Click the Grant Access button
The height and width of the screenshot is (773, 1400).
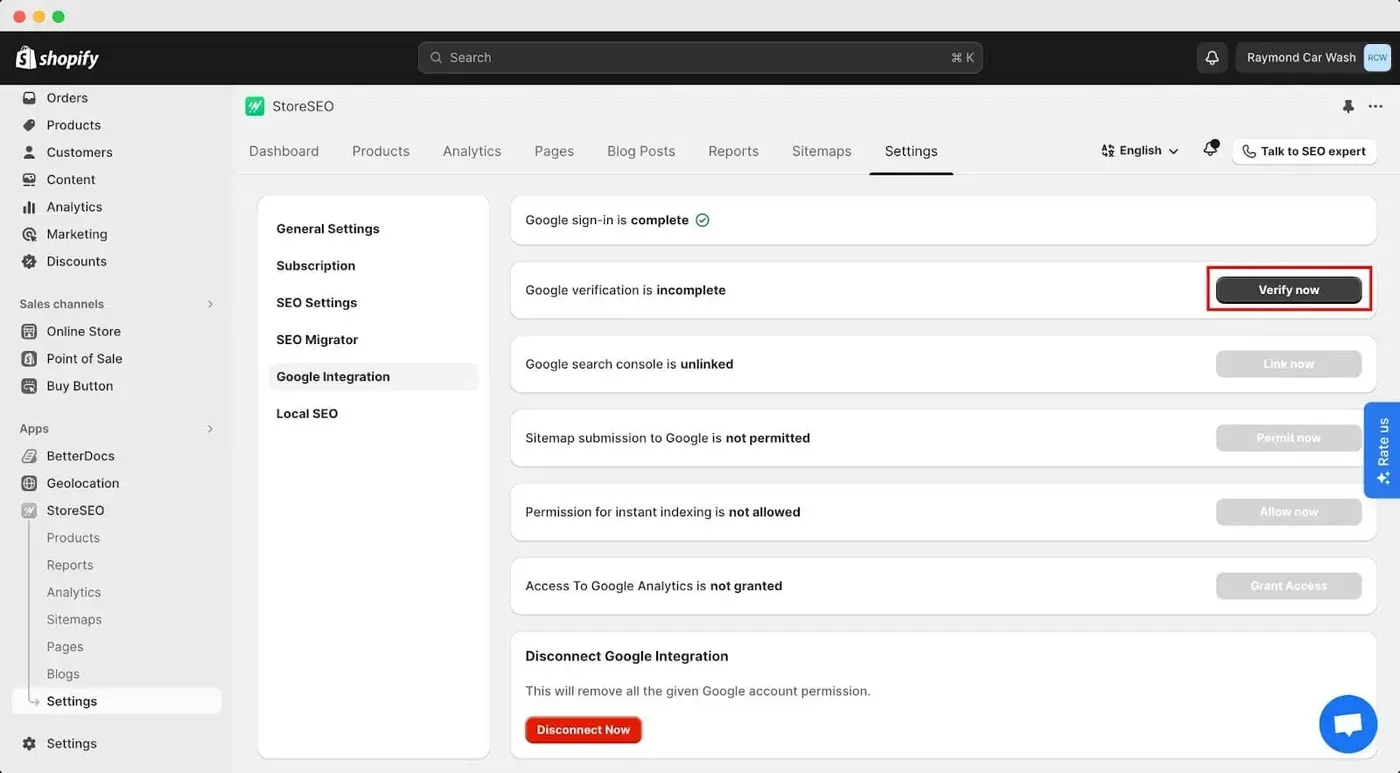pyautogui.click(x=1289, y=586)
